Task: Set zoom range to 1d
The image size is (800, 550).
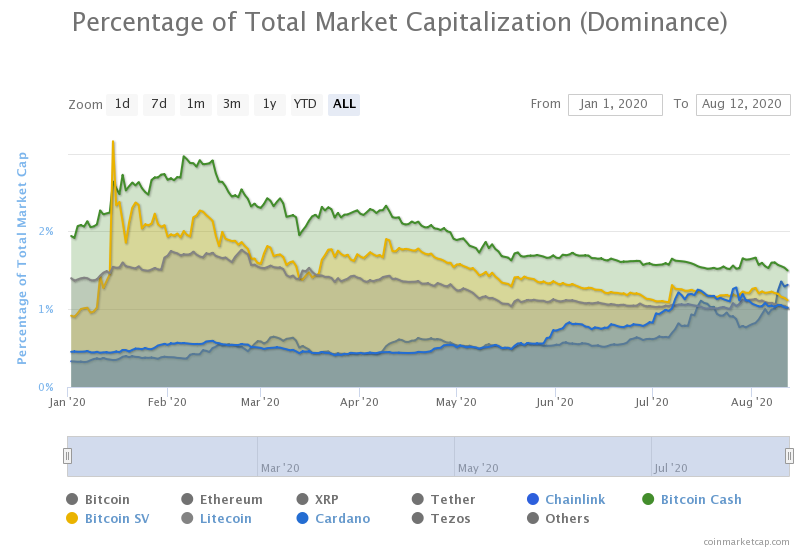Action: 122,104
